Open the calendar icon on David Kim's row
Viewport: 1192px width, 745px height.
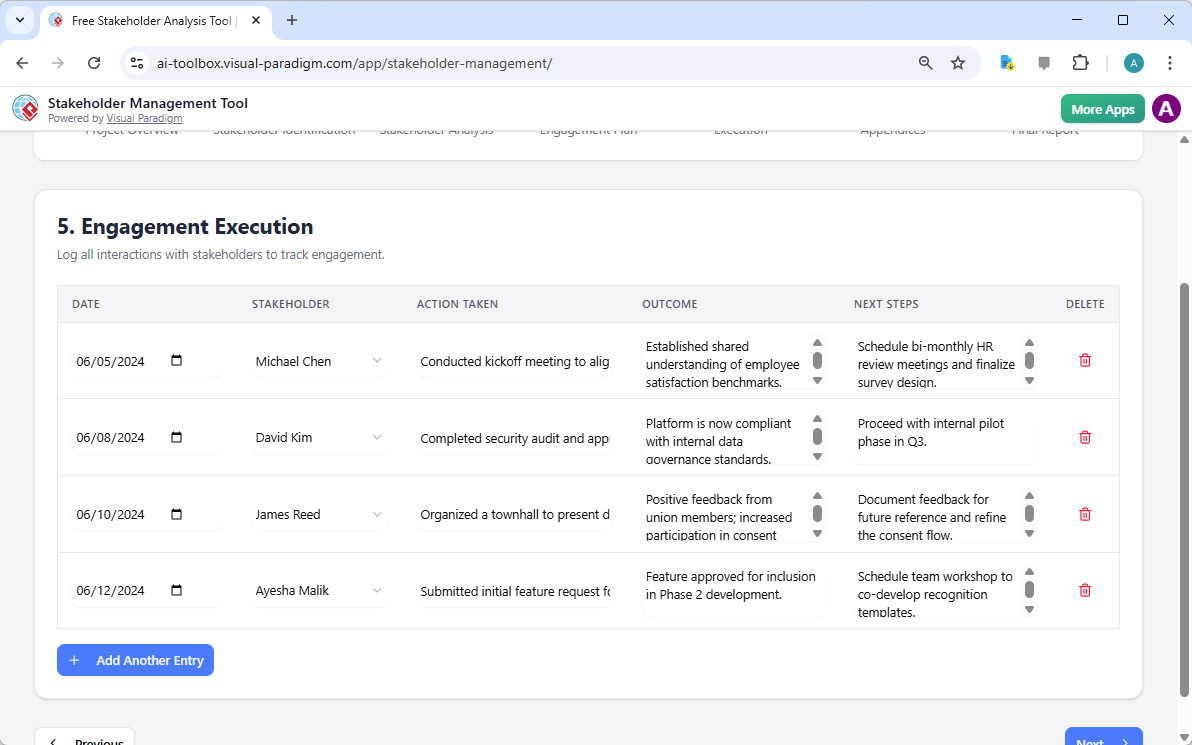[178, 437]
